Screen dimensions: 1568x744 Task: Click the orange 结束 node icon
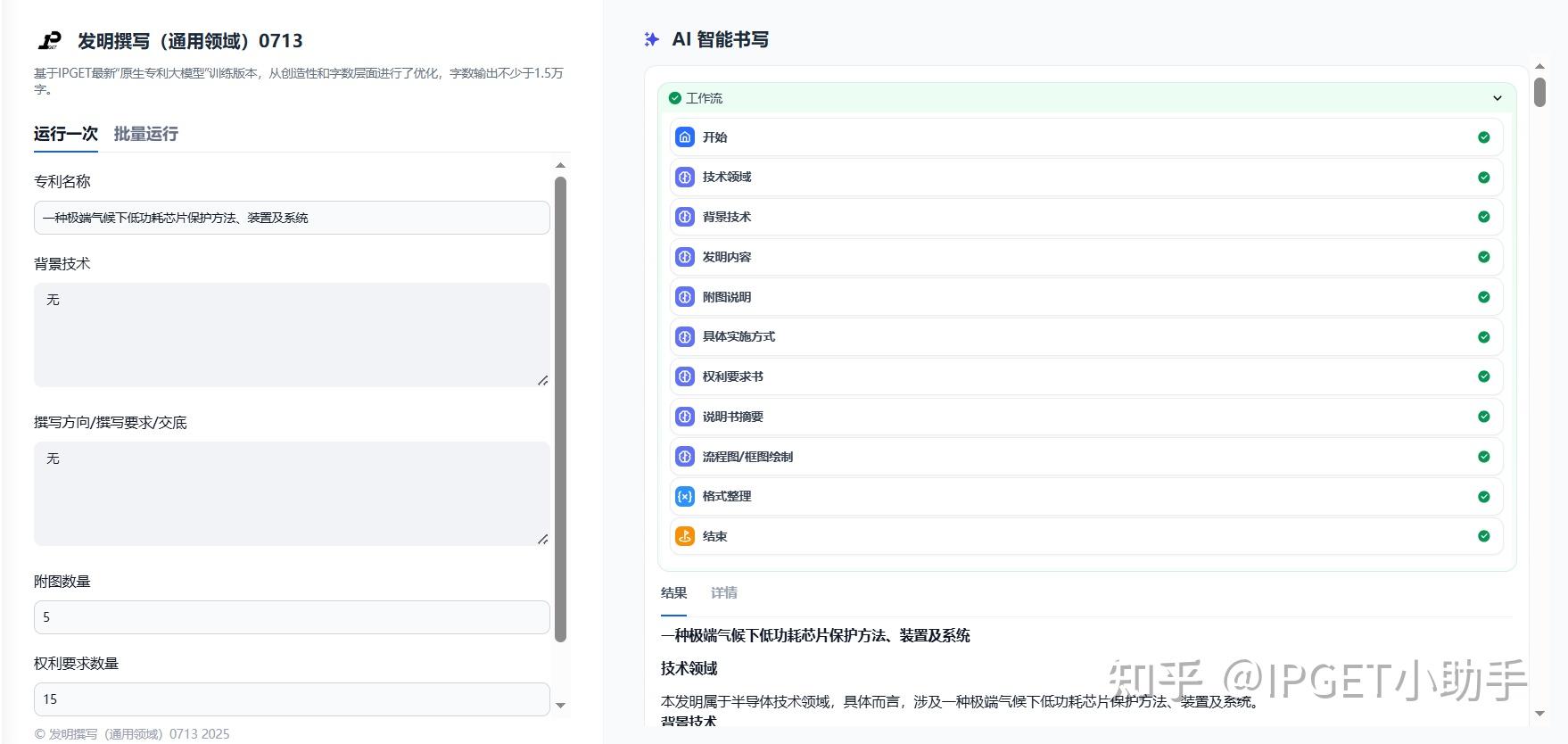pyautogui.click(x=684, y=536)
